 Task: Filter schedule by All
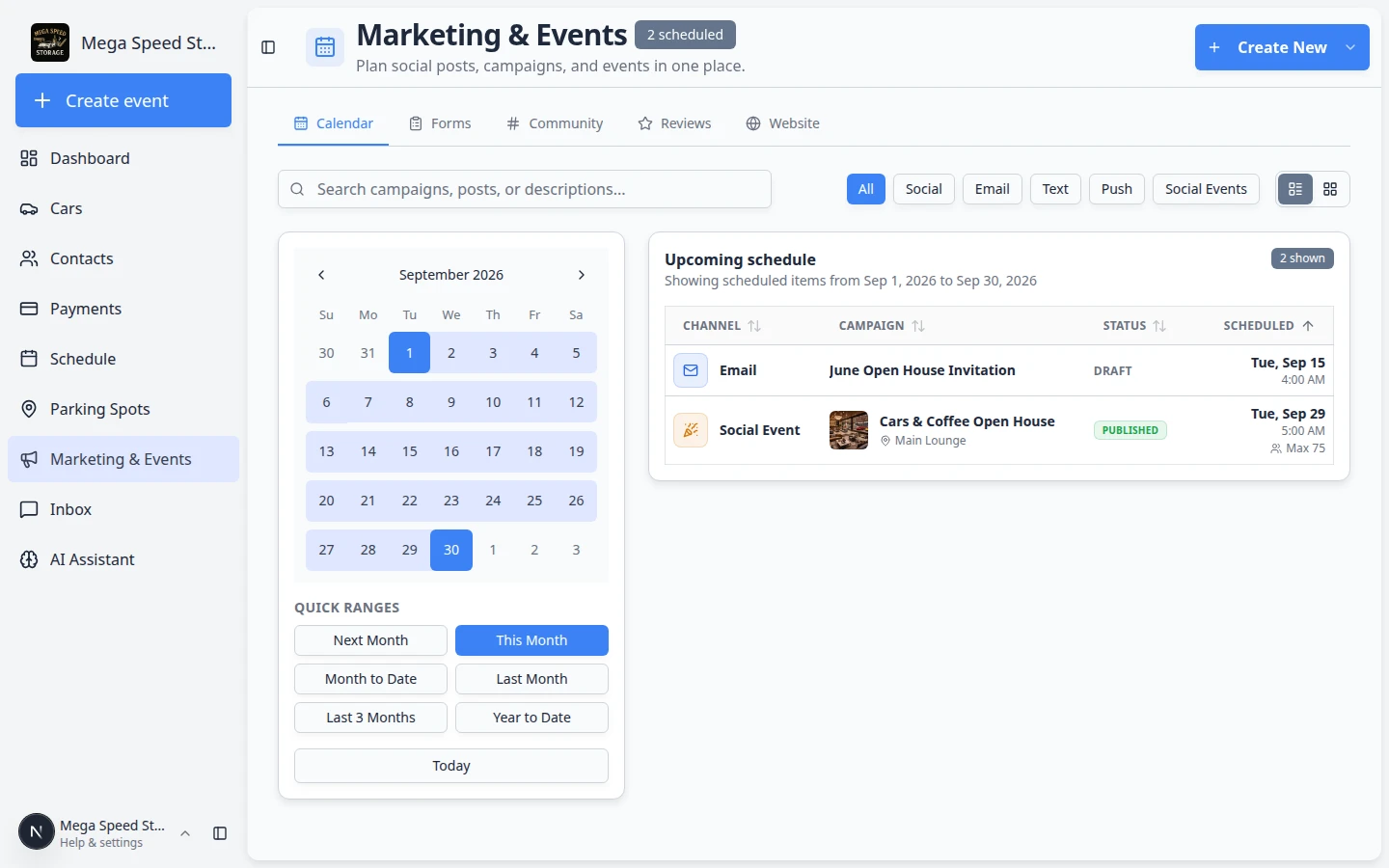(866, 189)
